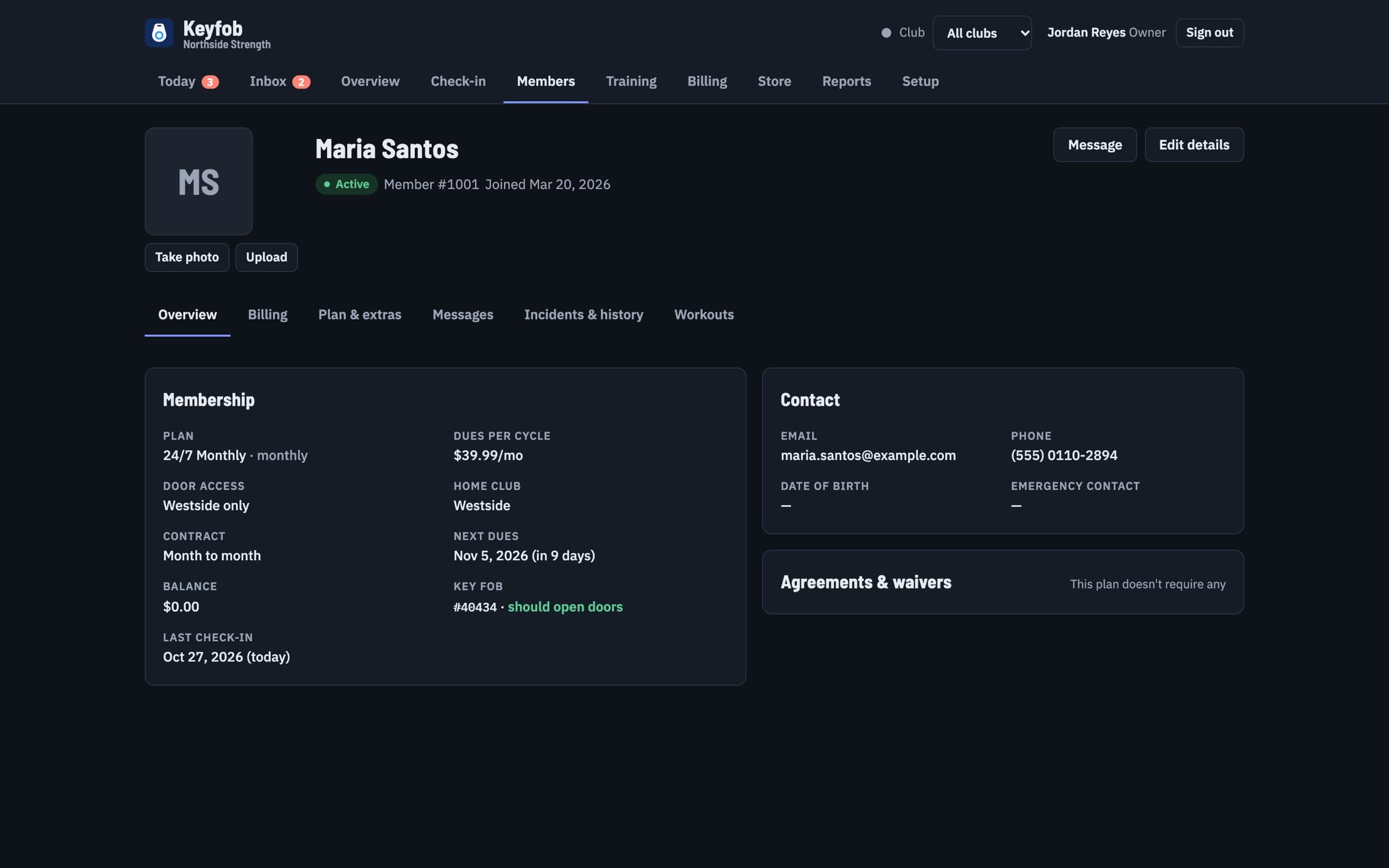Click the Sign out button
This screenshot has width=1389, height=868.
coord(1209,32)
